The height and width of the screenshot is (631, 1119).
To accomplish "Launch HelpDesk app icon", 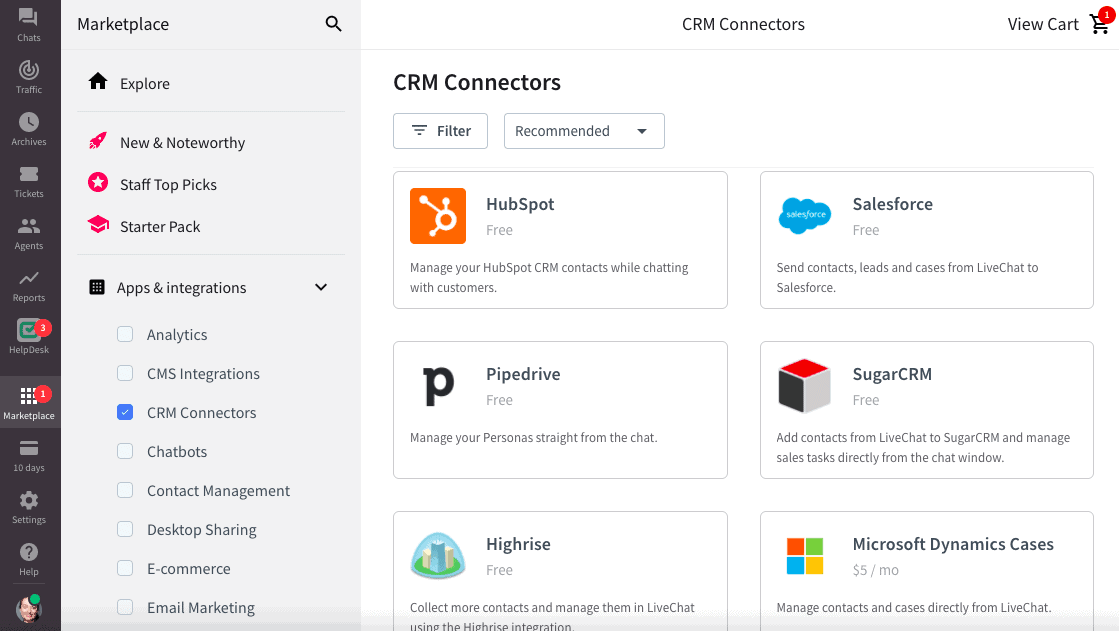I will pyautogui.click(x=29, y=330).
